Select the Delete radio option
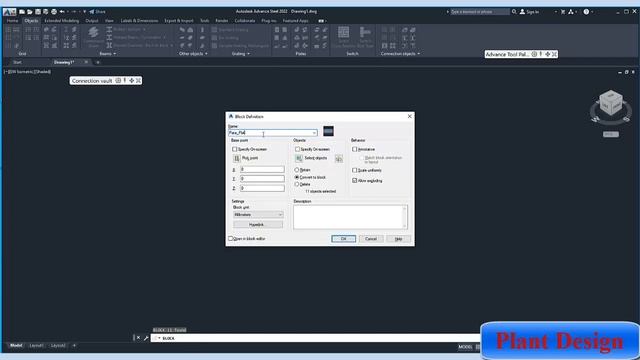 [297, 184]
